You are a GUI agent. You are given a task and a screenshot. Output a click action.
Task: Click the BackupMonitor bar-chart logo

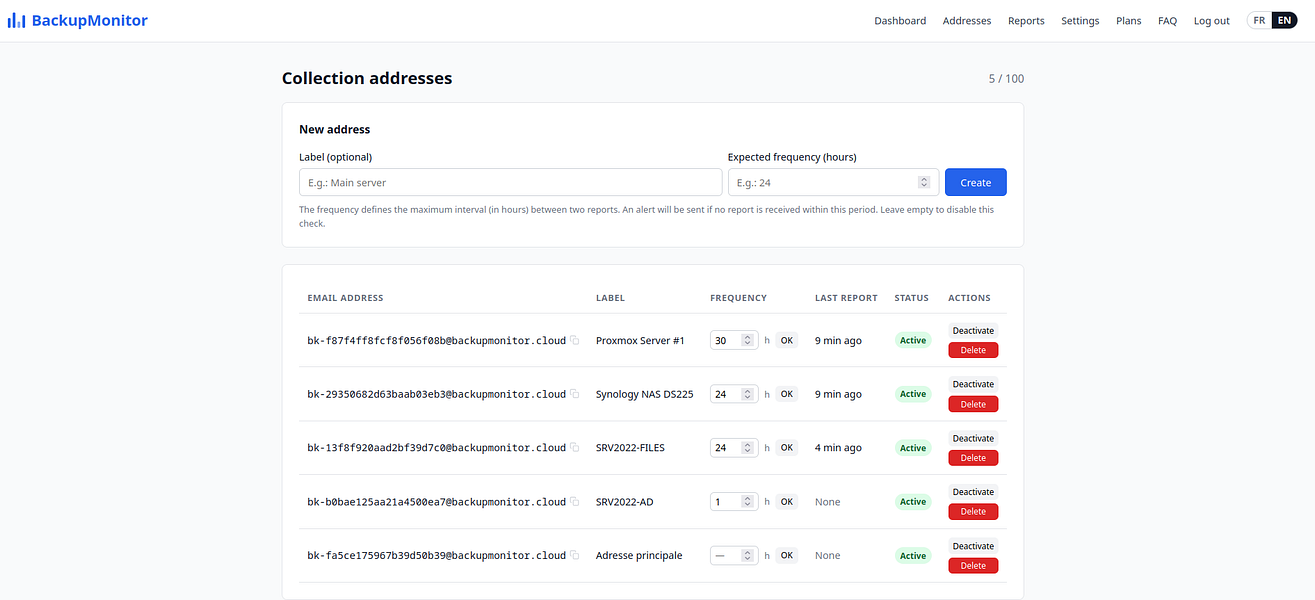point(17,20)
